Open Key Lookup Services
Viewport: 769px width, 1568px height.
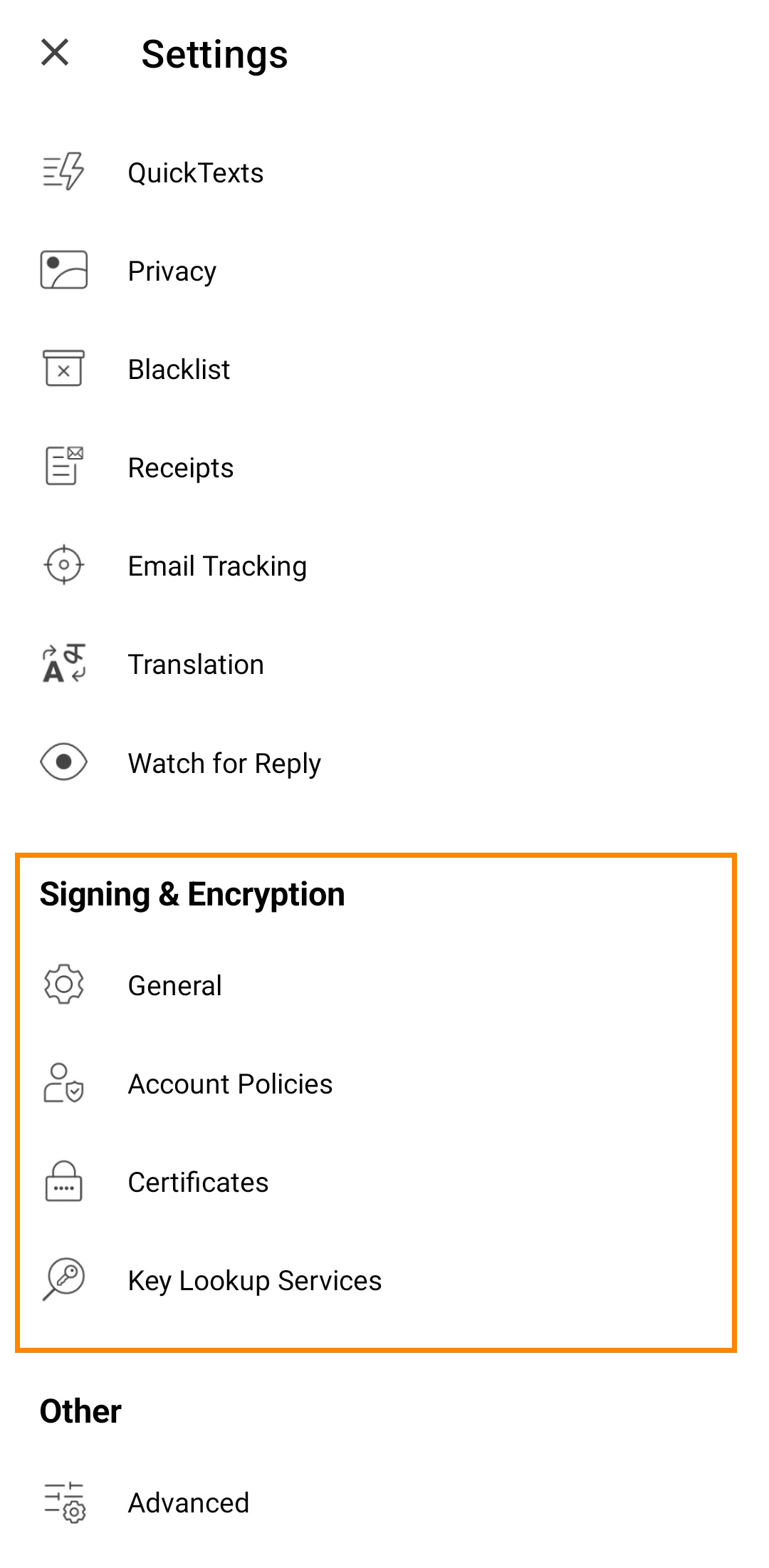[384, 1280]
